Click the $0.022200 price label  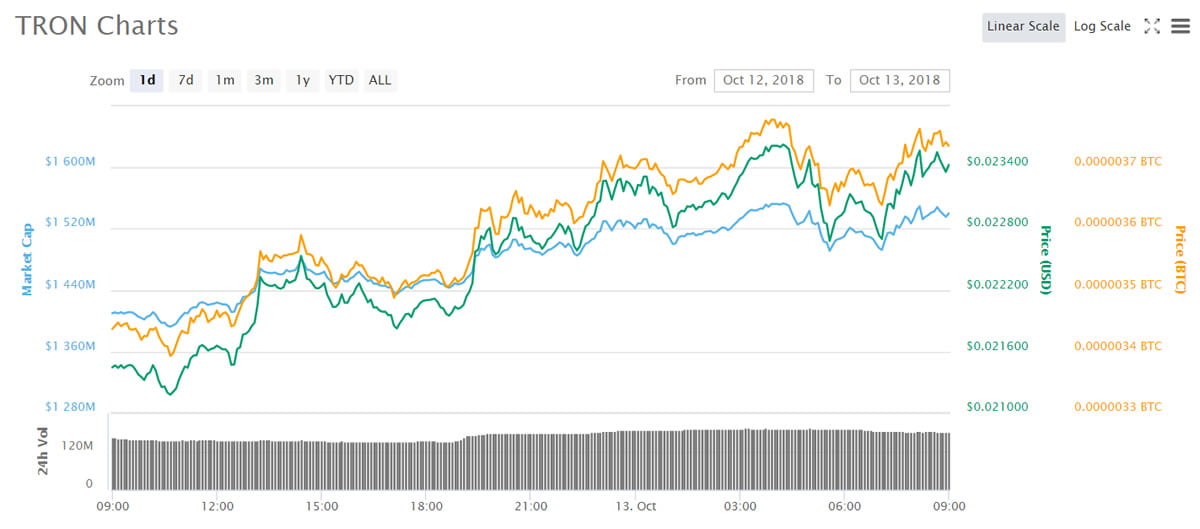point(997,285)
